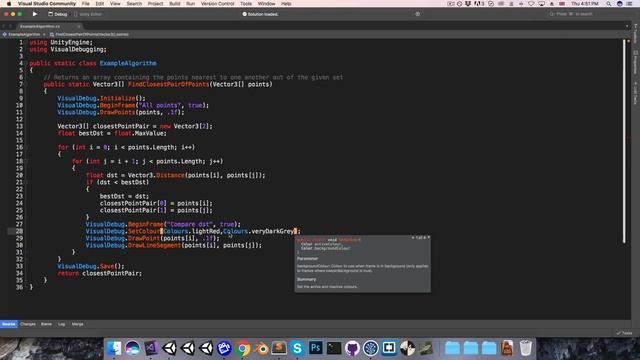
Task: Open the ExampleAlgorithm class breadcrumb dropdown
Action: (24, 35)
